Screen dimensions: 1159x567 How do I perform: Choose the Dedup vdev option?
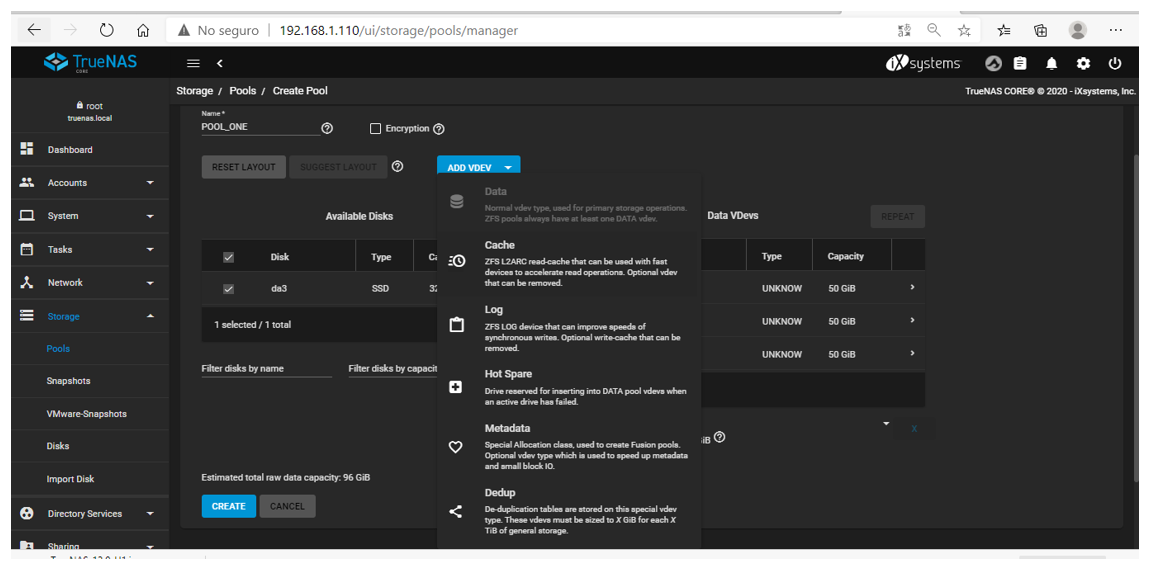coord(568,513)
